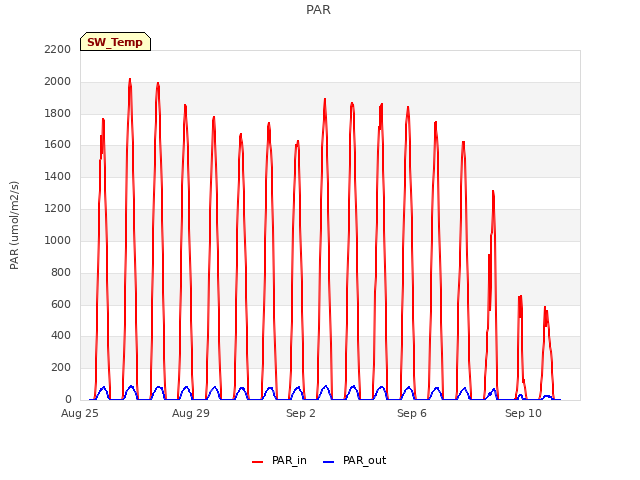Click the 2200 y-axis tick label

pos(58,49)
